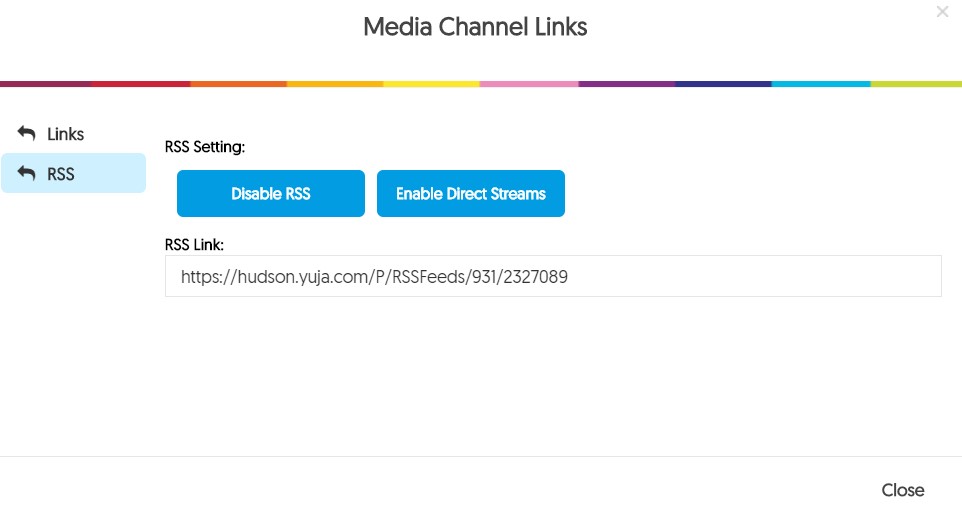Select the RSS tab label
This screenshot has width=962, height=510.
tap(61, 174)
